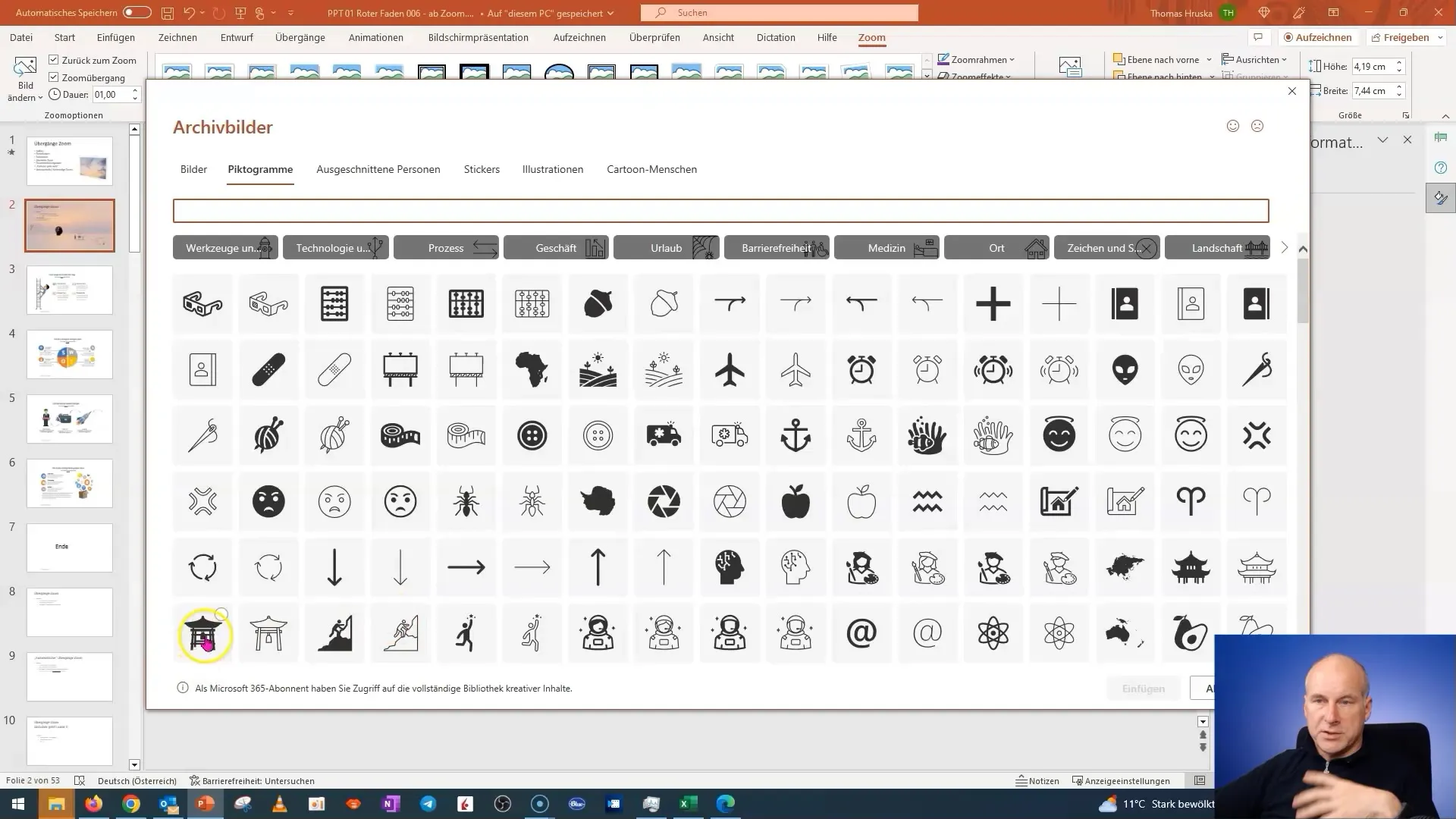Screen dimensions: 1456x819
Task: Click the airplane pictogram icon
Action: pos(731,369)
